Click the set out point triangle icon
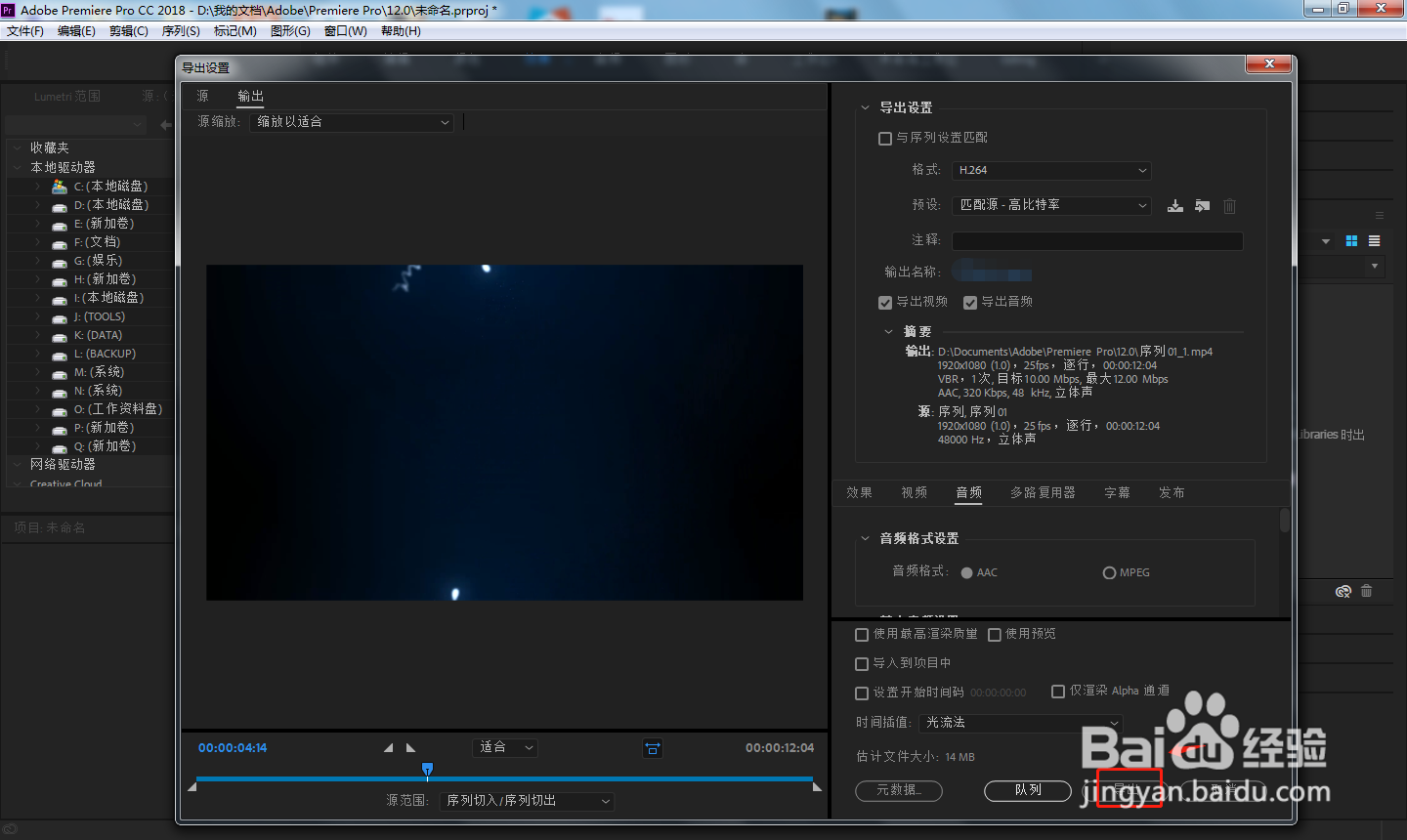Viewport: 1407px width, 840px height. click(x=411, y=748)
